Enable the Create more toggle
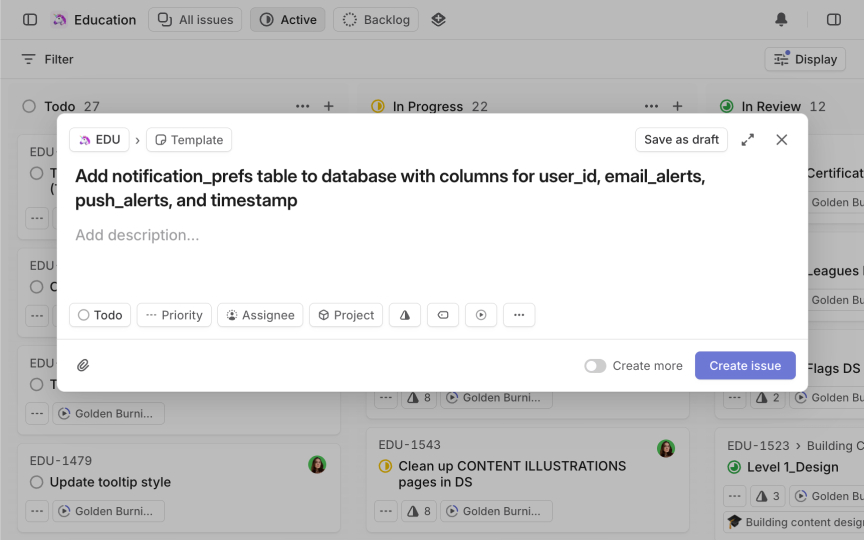864x540 pixels. (595, 366)
